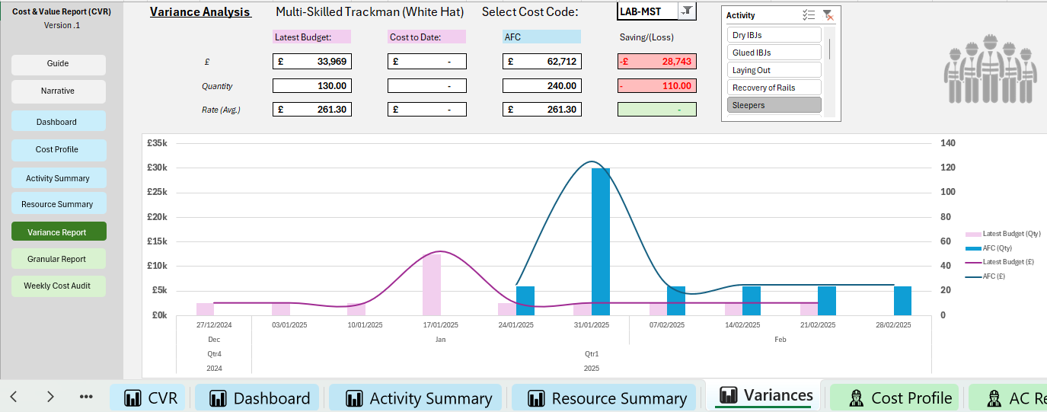
Task: Switch to the Dashboard sheet tab
Action: click(259, 398)
